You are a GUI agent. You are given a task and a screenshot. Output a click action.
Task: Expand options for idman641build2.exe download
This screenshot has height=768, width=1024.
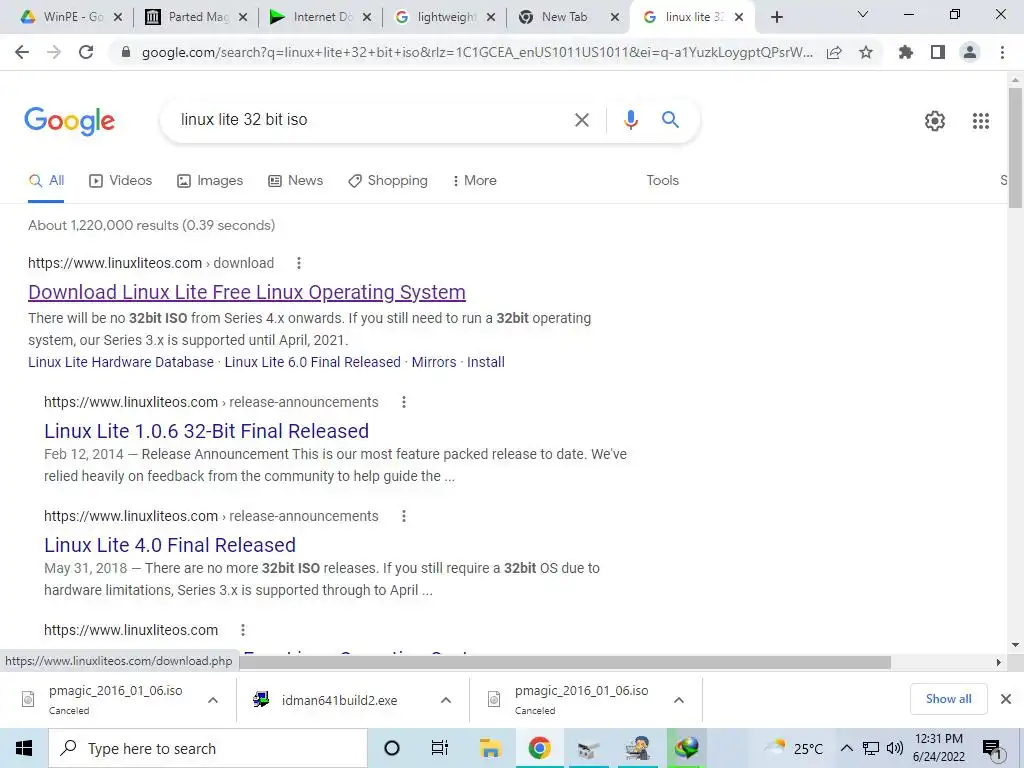(x=445, y=700)
